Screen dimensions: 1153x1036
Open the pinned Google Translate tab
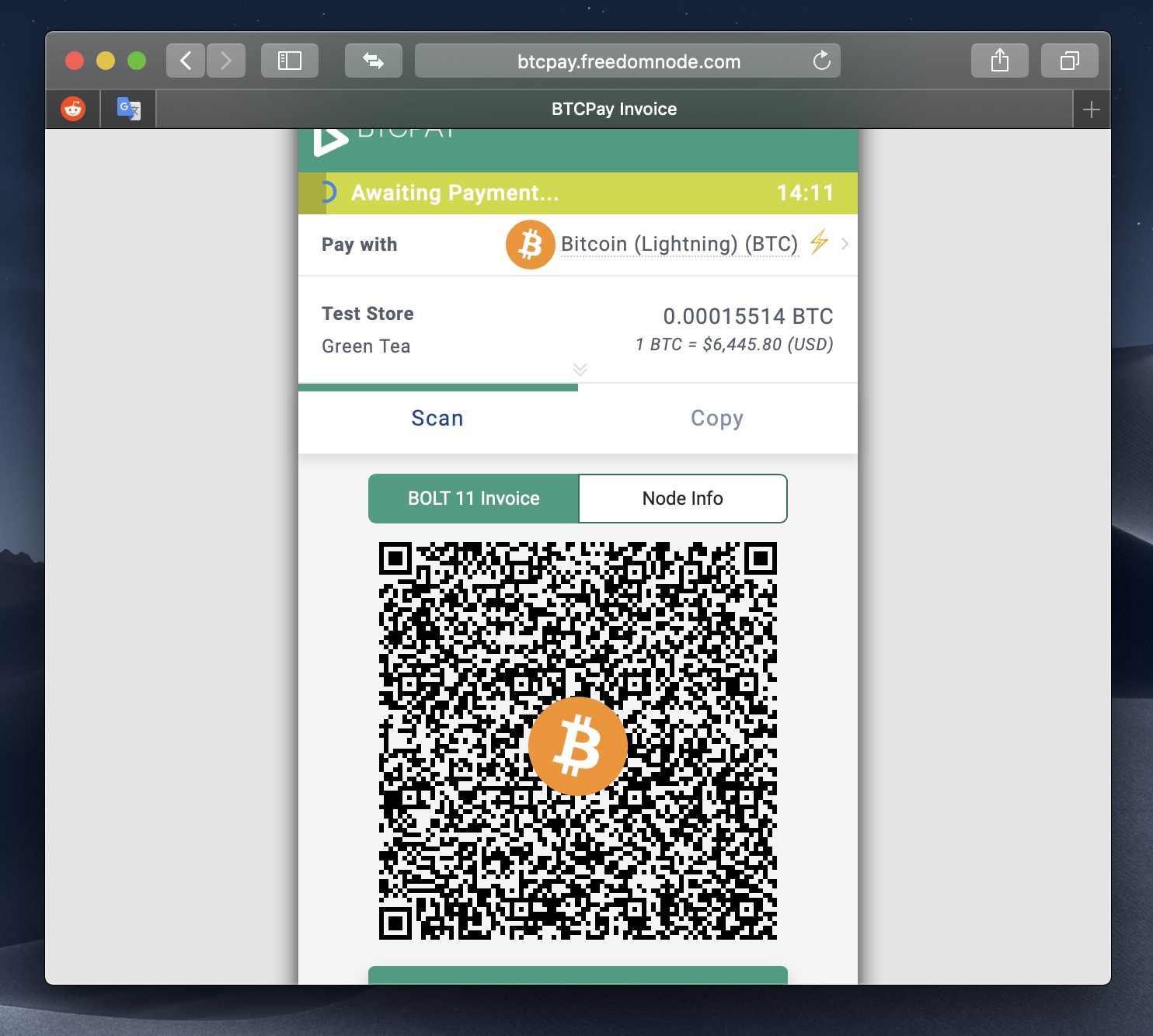pyautogui.click(x=128, y=109)
